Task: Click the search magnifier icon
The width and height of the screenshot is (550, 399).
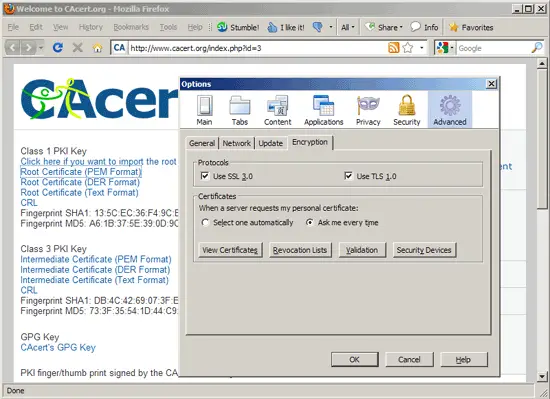Action: [x=537, y=48]
